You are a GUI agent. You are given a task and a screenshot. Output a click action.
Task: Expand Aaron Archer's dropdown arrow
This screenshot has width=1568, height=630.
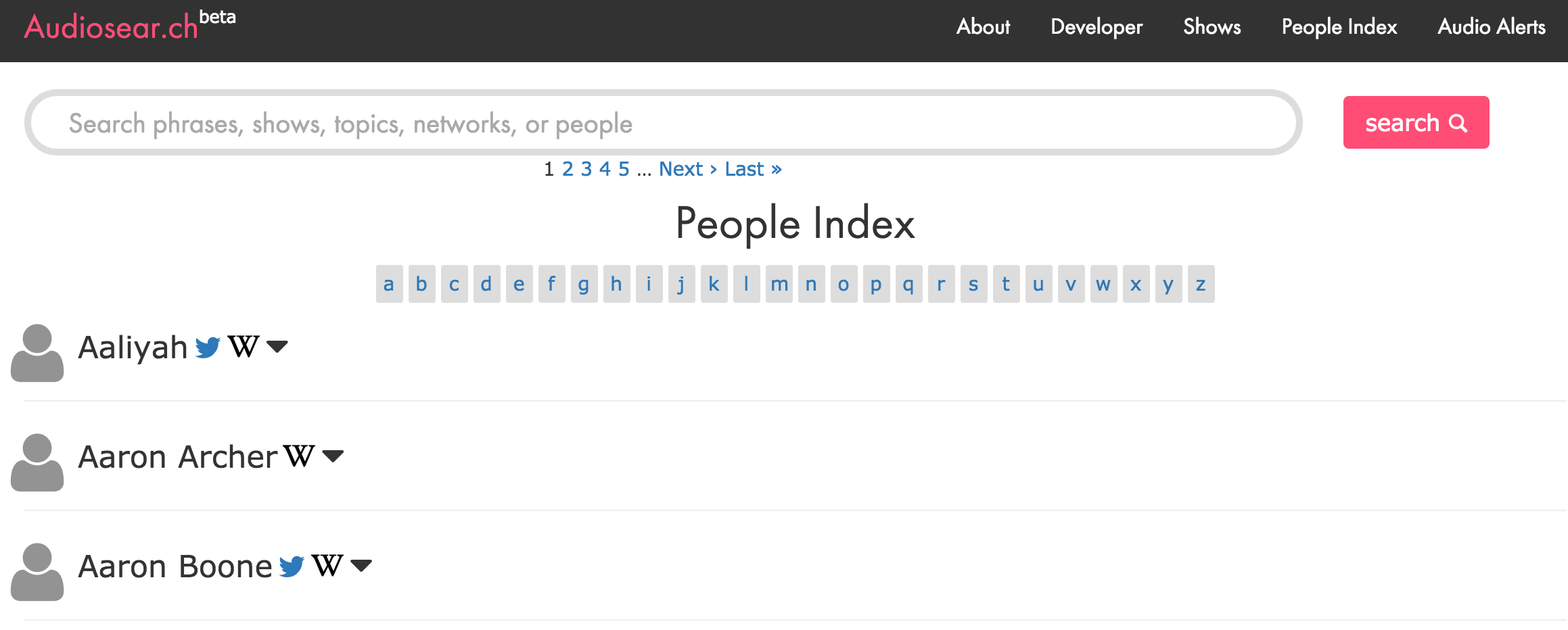[333, 456]
